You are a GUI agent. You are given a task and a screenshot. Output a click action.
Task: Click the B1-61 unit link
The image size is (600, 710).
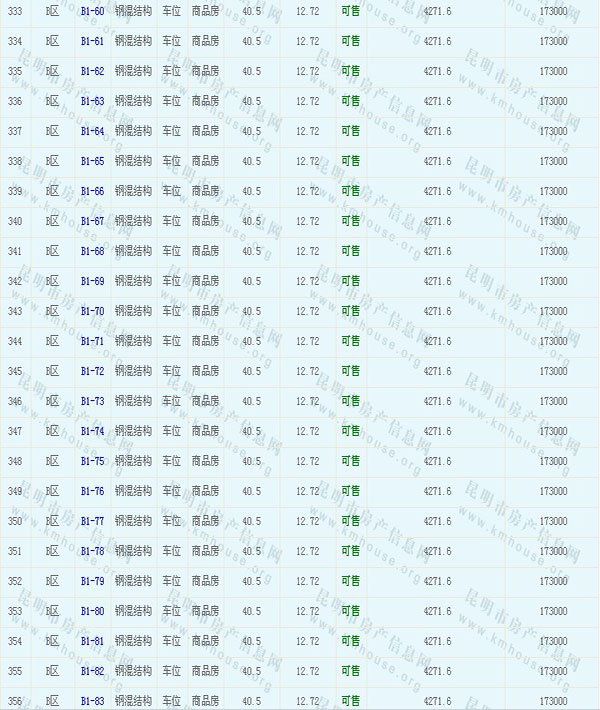coord(92,42)
